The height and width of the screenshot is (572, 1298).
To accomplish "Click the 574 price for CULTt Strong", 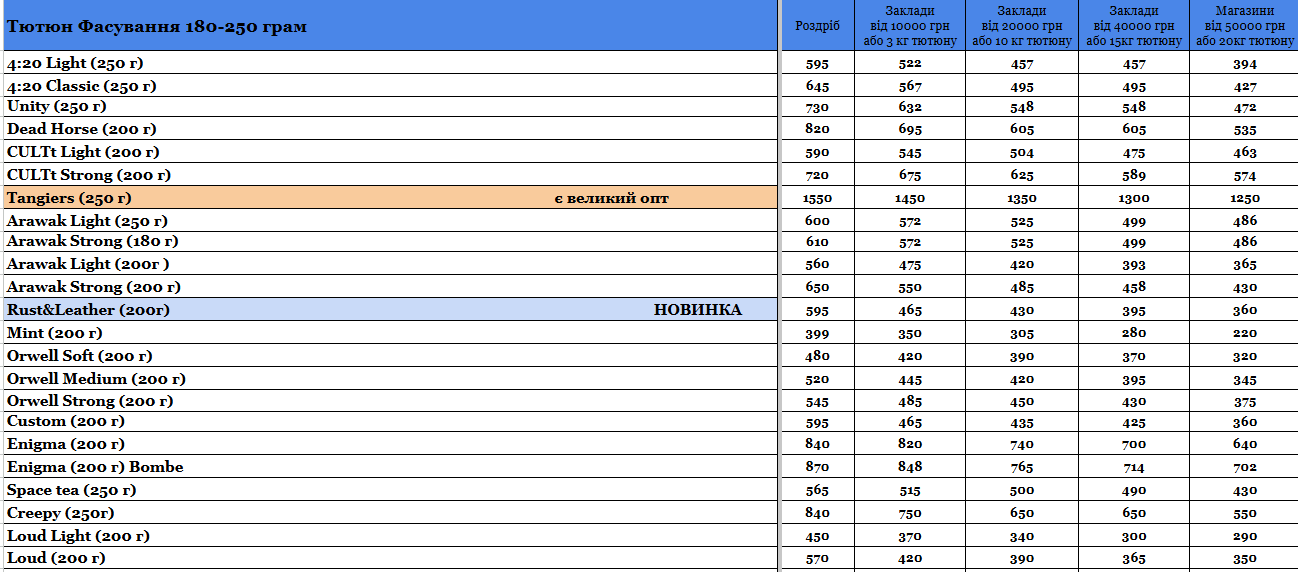I will pos(1245,176).
